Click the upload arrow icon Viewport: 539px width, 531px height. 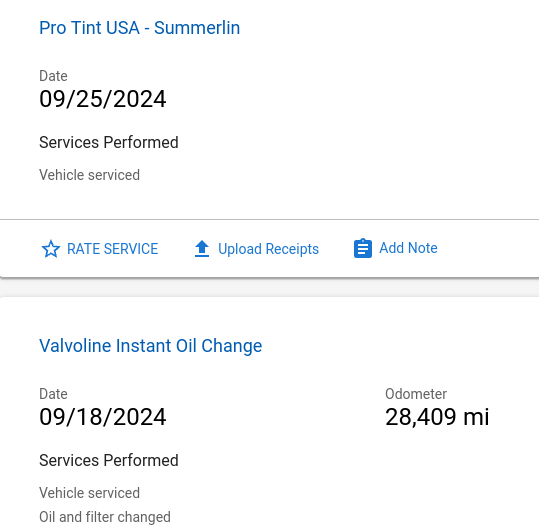point(202,248)
